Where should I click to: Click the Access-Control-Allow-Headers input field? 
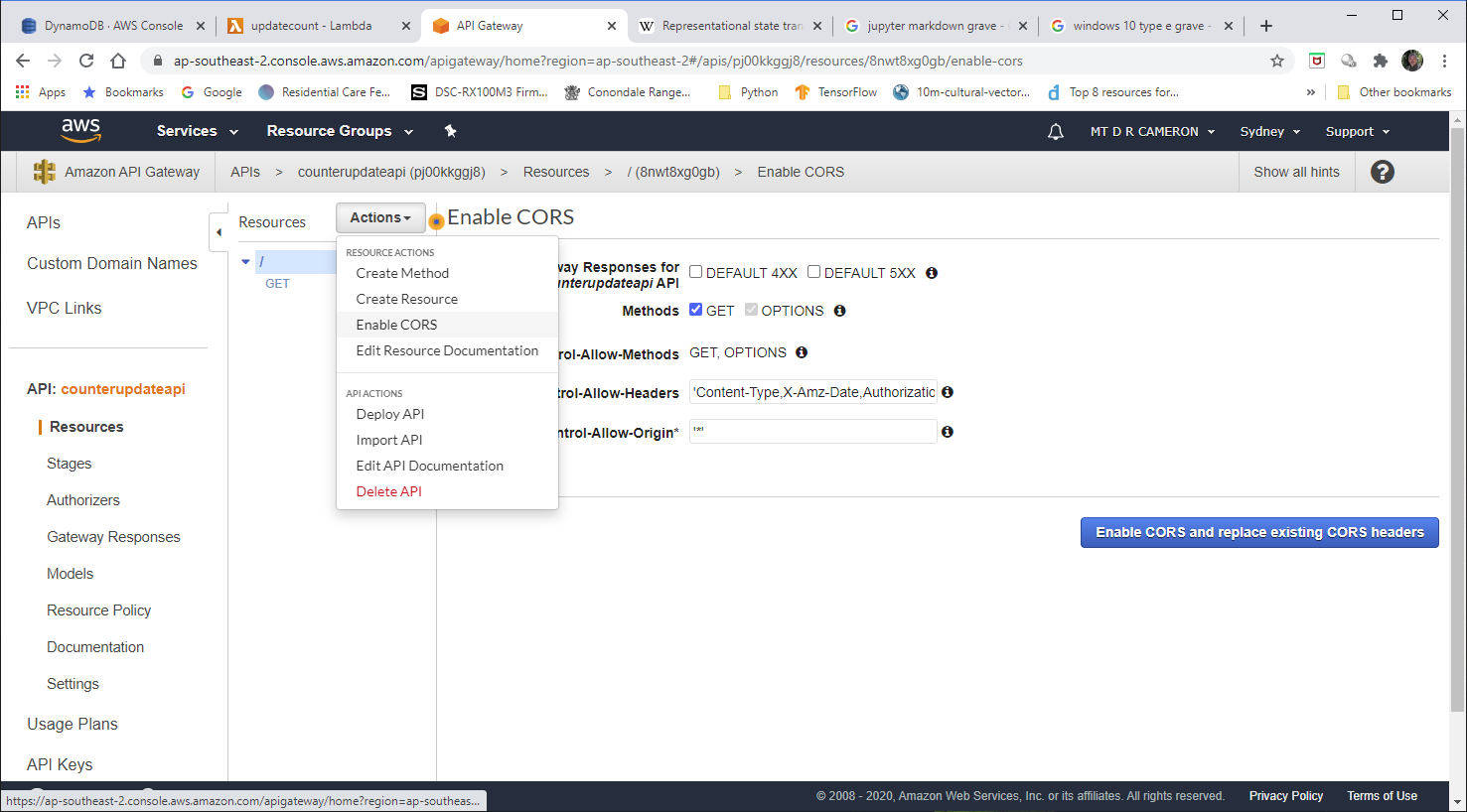pyautogui.click(x=813, y=392)
